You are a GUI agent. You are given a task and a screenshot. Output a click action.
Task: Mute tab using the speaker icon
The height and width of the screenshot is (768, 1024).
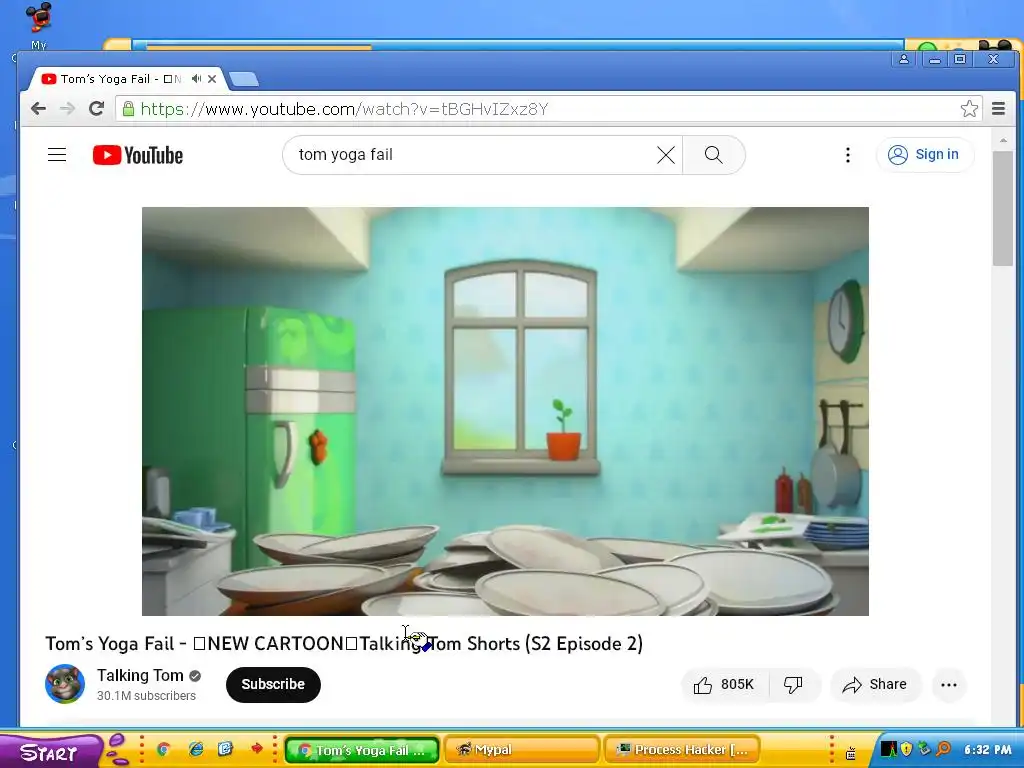196,78
